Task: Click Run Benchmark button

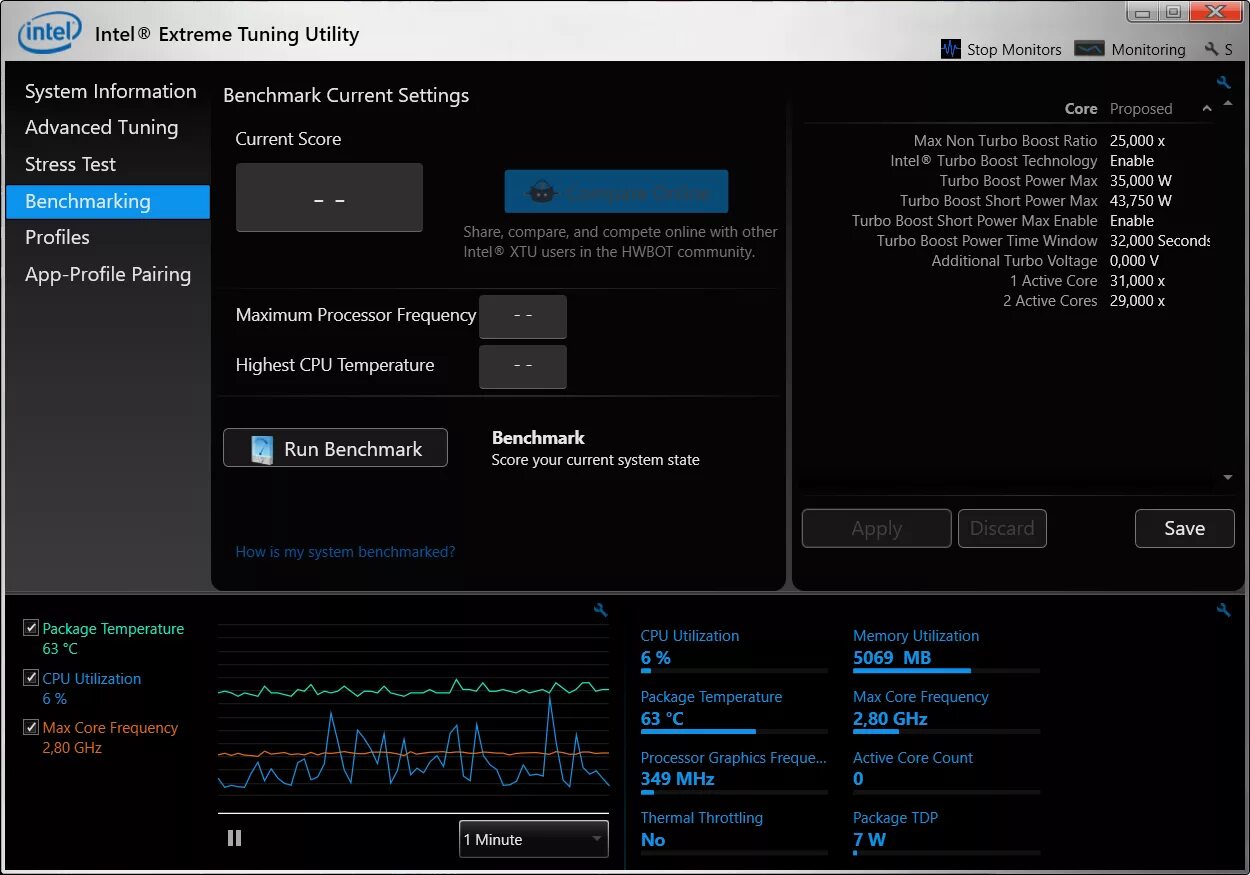Action: click(x=335, y=448)
